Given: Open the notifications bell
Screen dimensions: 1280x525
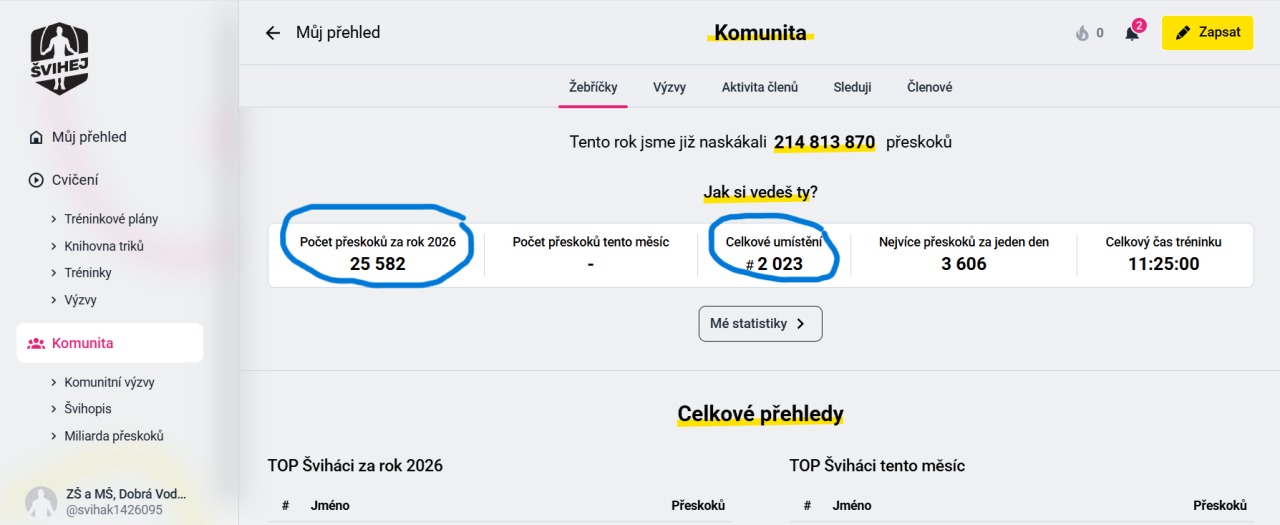Looking at the screenshot, I should (1132, 33).
